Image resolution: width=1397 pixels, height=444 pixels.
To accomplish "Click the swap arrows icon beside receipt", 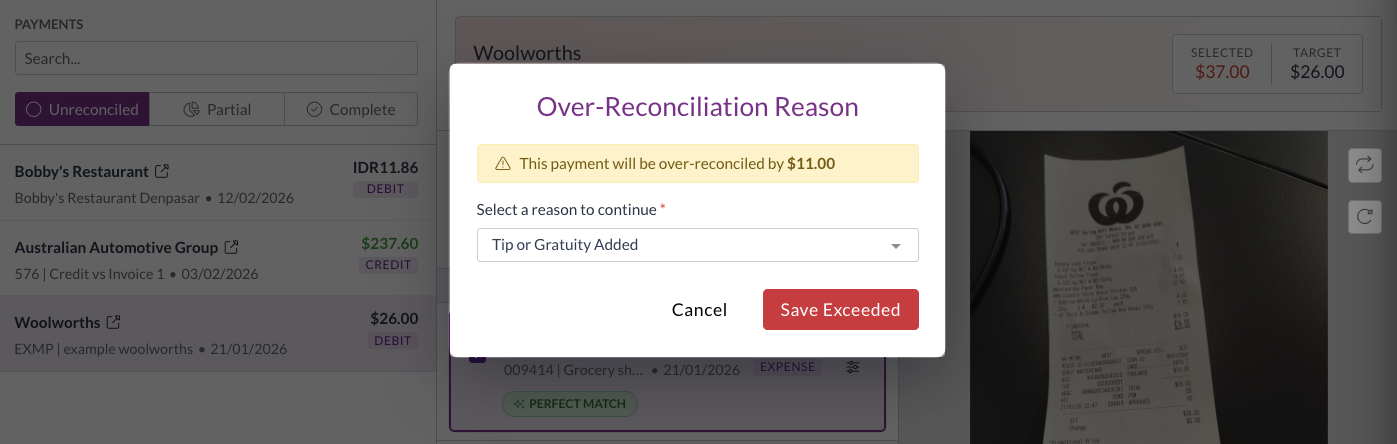I will pyautogui.click(x=1364, y=166).
